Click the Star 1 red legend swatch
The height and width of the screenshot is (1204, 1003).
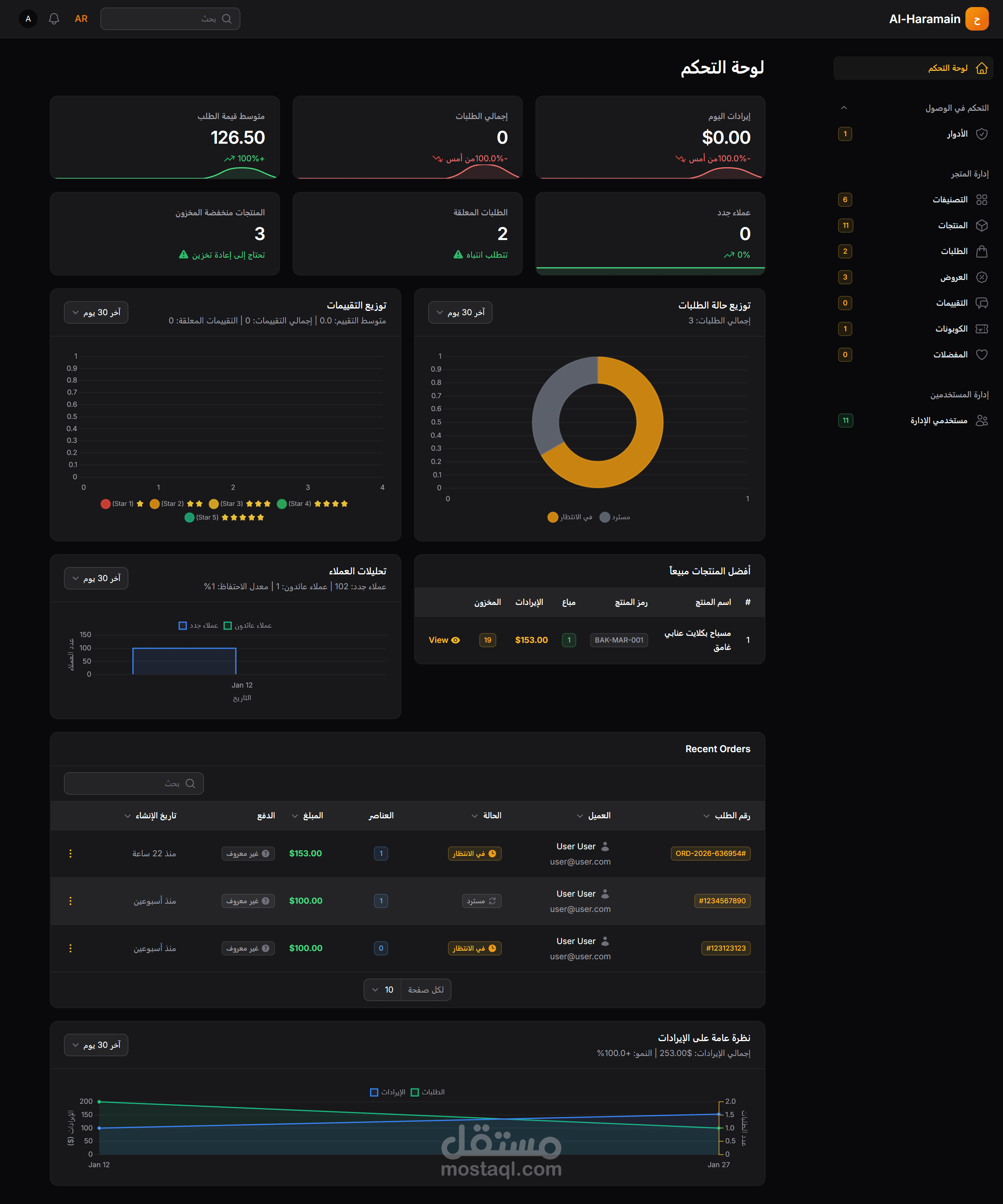tap(105, 504)
